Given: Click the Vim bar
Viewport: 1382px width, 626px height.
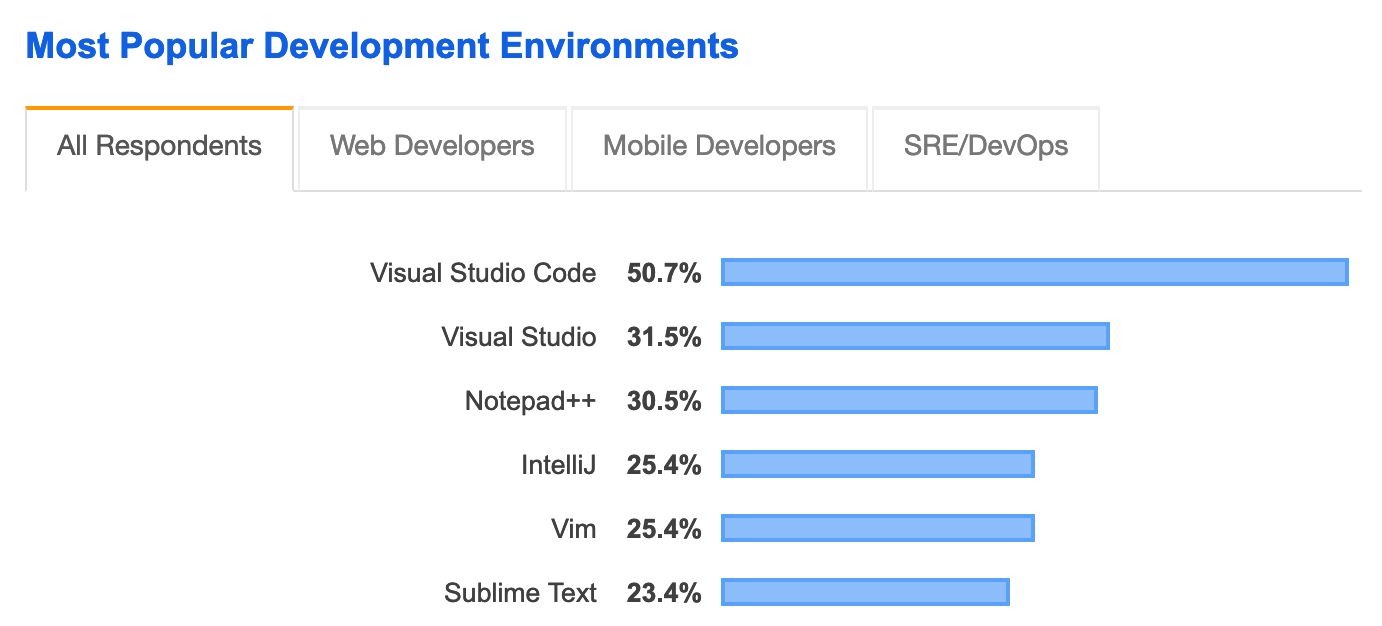Looking at the screenshot, I should coord(878,528).
